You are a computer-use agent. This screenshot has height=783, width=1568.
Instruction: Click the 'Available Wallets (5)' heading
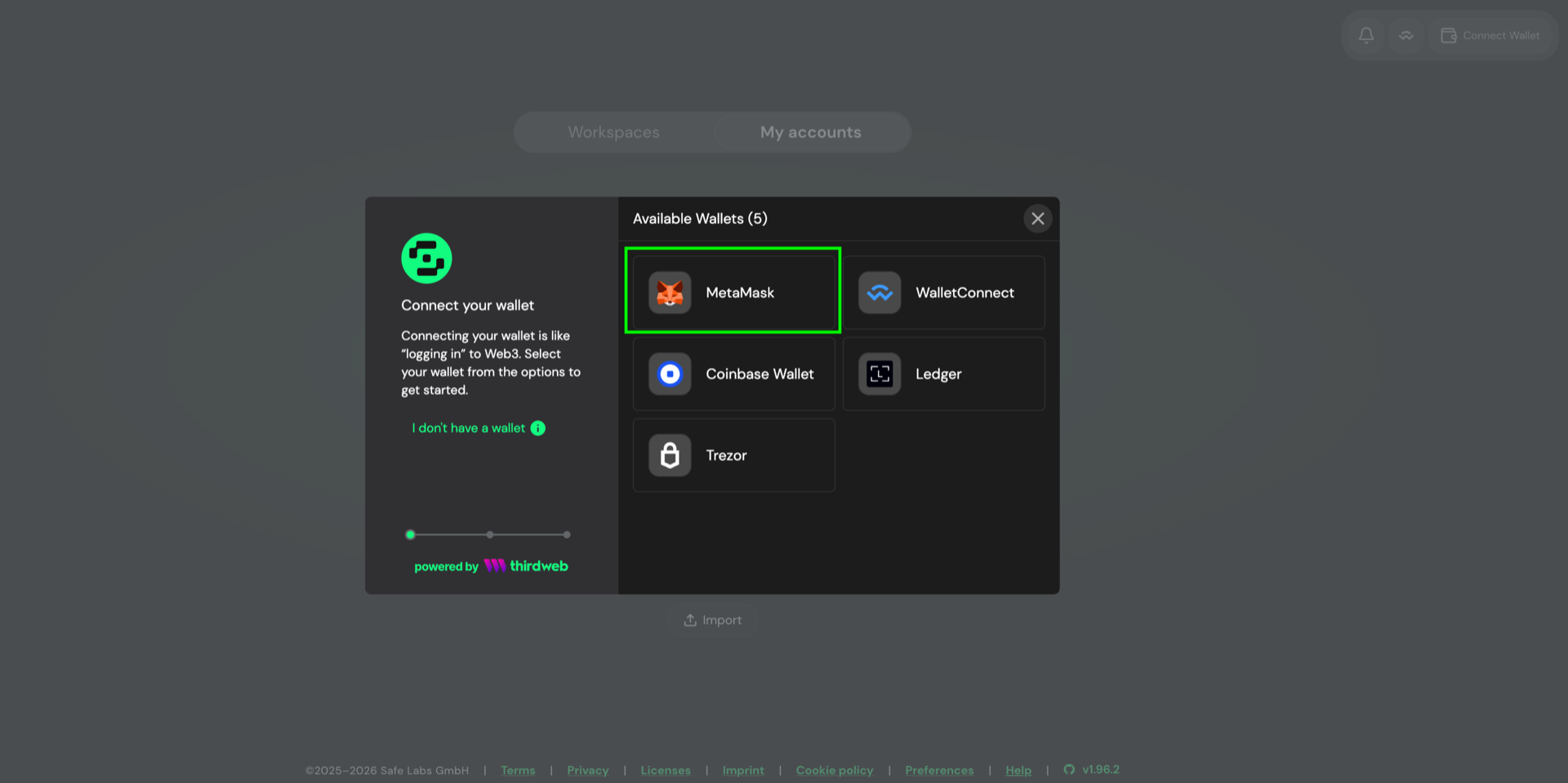(700, 219)
